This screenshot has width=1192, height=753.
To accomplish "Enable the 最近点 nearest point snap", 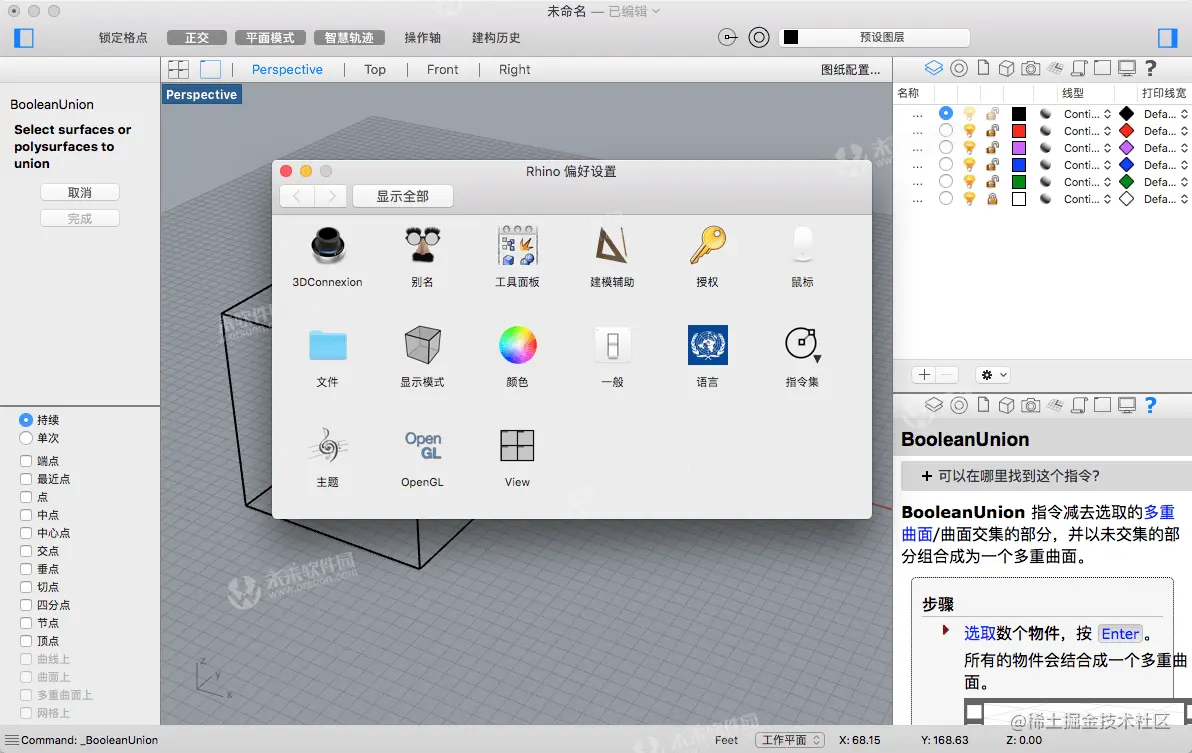I will click(26, 479).
